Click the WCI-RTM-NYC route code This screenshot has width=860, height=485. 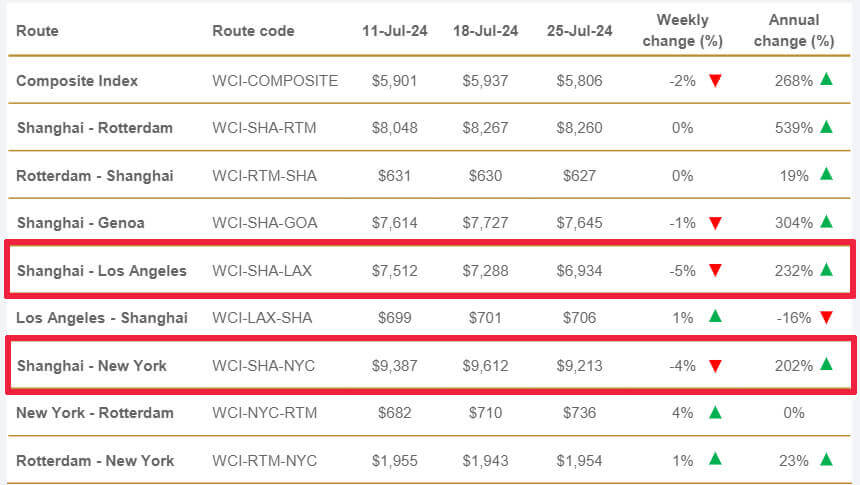click(264, 461)
